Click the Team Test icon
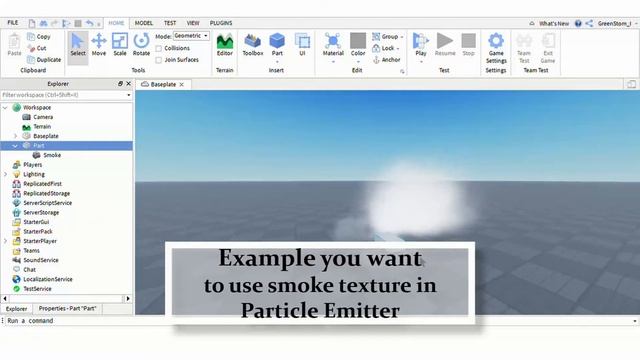 tap(524, 48)
